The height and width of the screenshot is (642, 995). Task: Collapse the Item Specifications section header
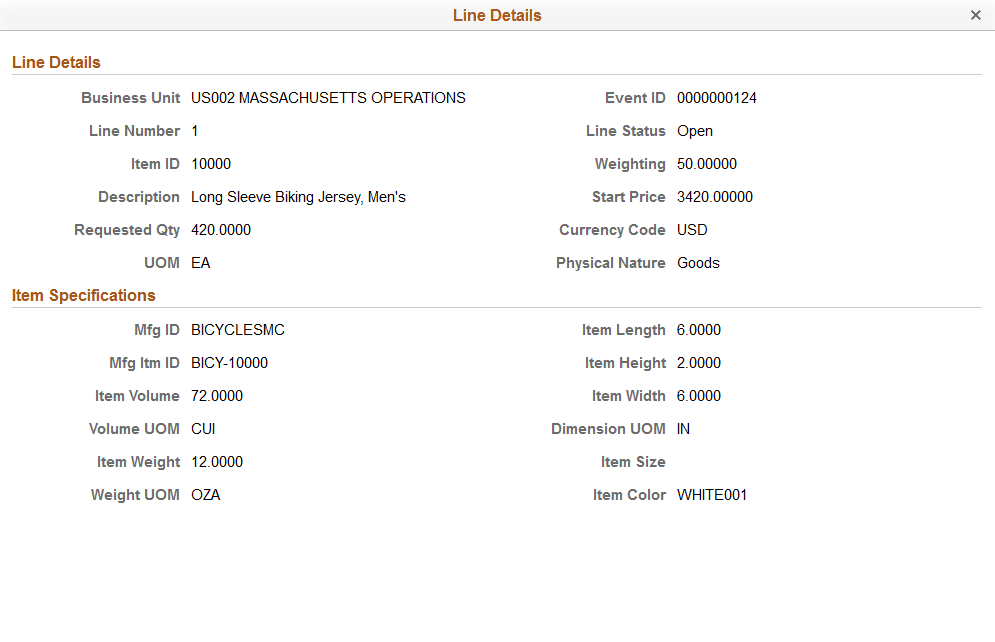point(83,295)
